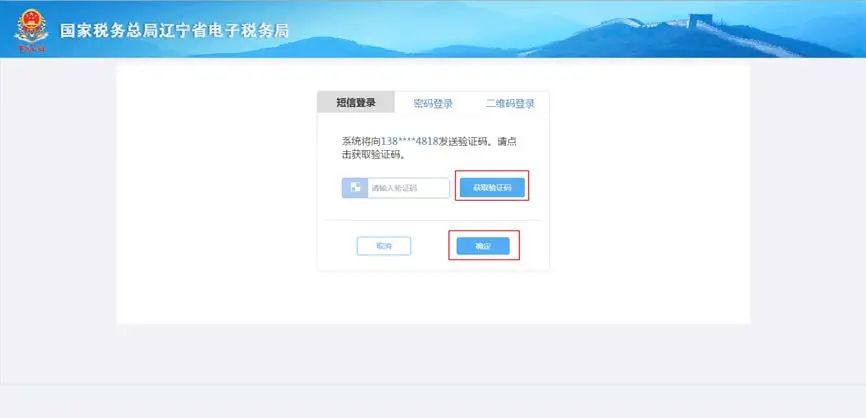Image resolution: width=866 pixels, height=418 pixels.
Task: Click empty white panel area right of login card
Action: click(x=650, y=193)
